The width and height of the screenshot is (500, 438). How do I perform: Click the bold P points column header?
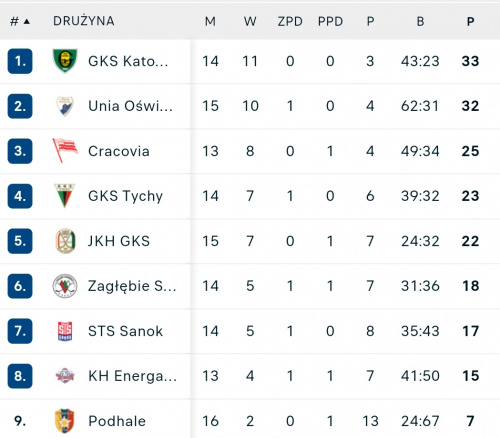pos(470,22)
